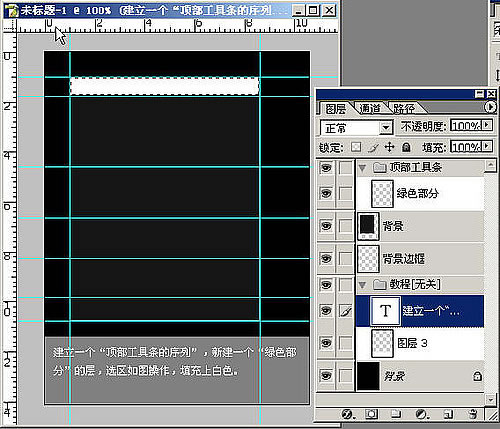Lock all padlock icon
Screen dimensions: 500x429
[406, 147]
